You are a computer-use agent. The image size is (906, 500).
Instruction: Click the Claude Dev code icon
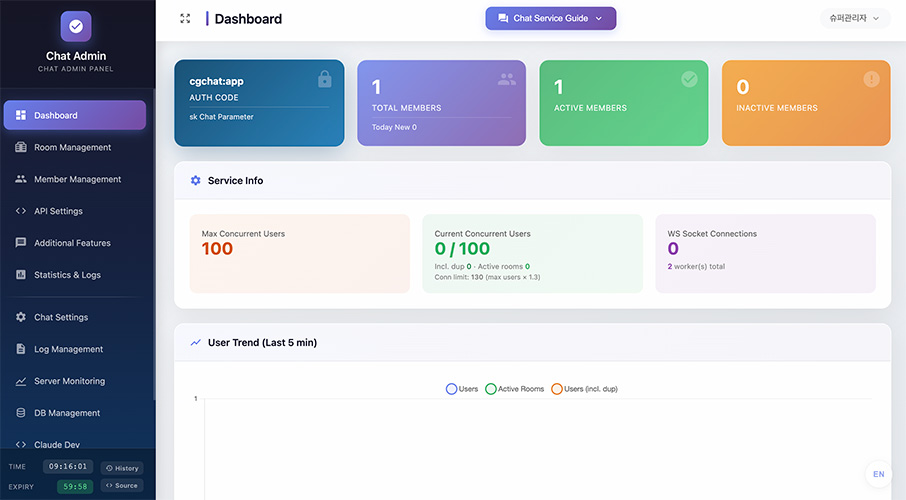pyautogui.click(x=21, y=445)
